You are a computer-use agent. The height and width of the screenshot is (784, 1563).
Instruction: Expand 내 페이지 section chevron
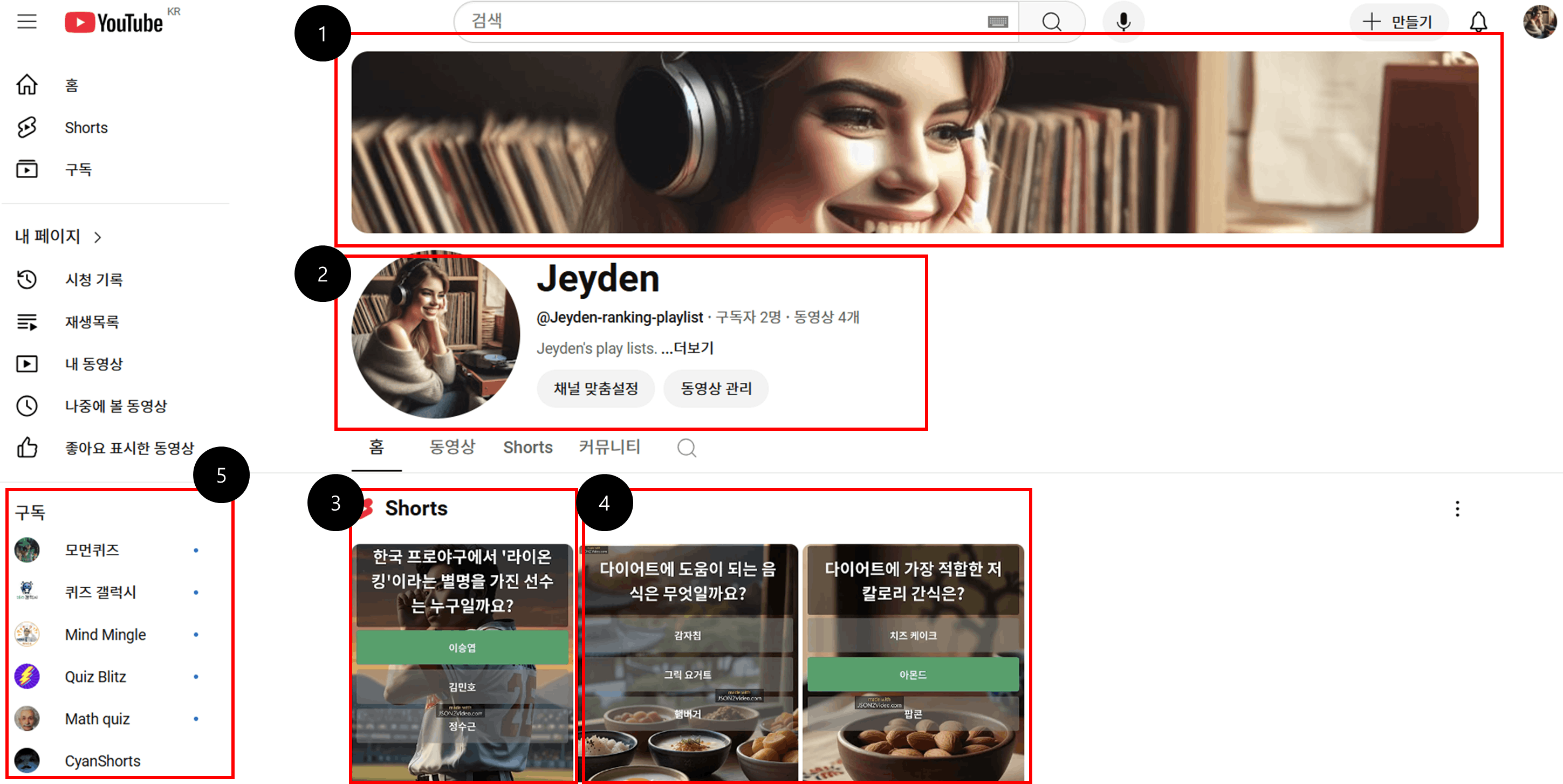click(98, 237)
